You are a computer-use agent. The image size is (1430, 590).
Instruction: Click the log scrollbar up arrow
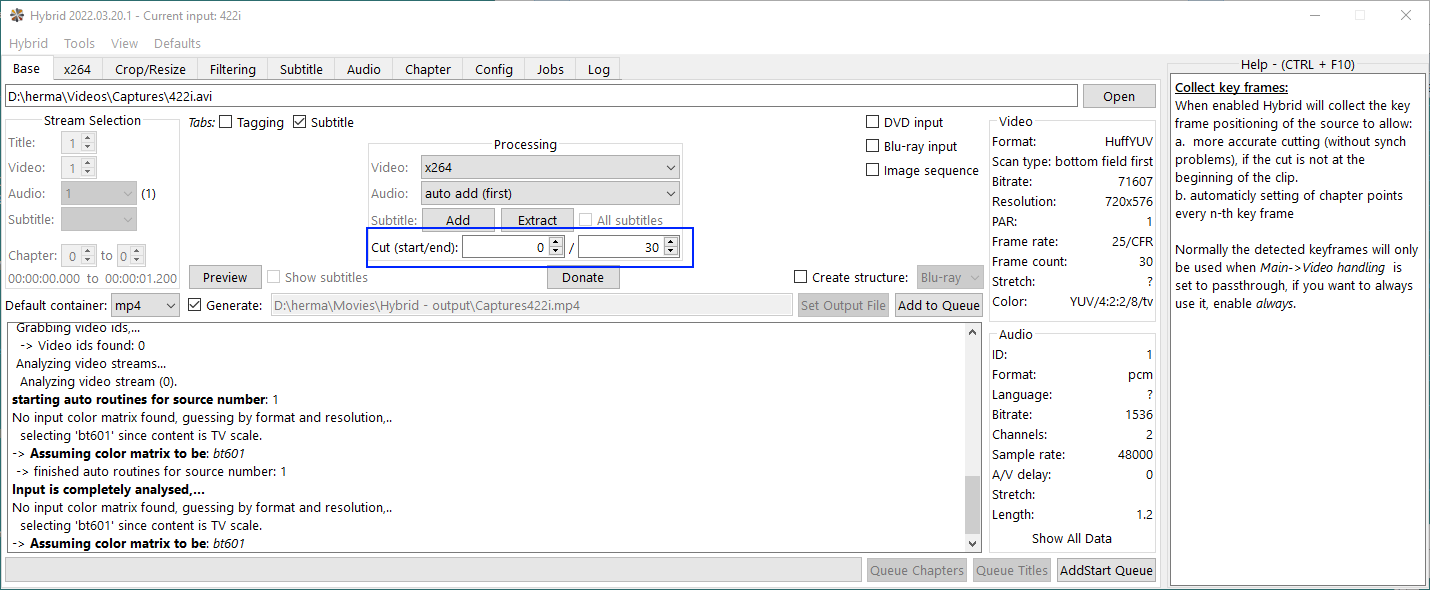pos(973,331)
